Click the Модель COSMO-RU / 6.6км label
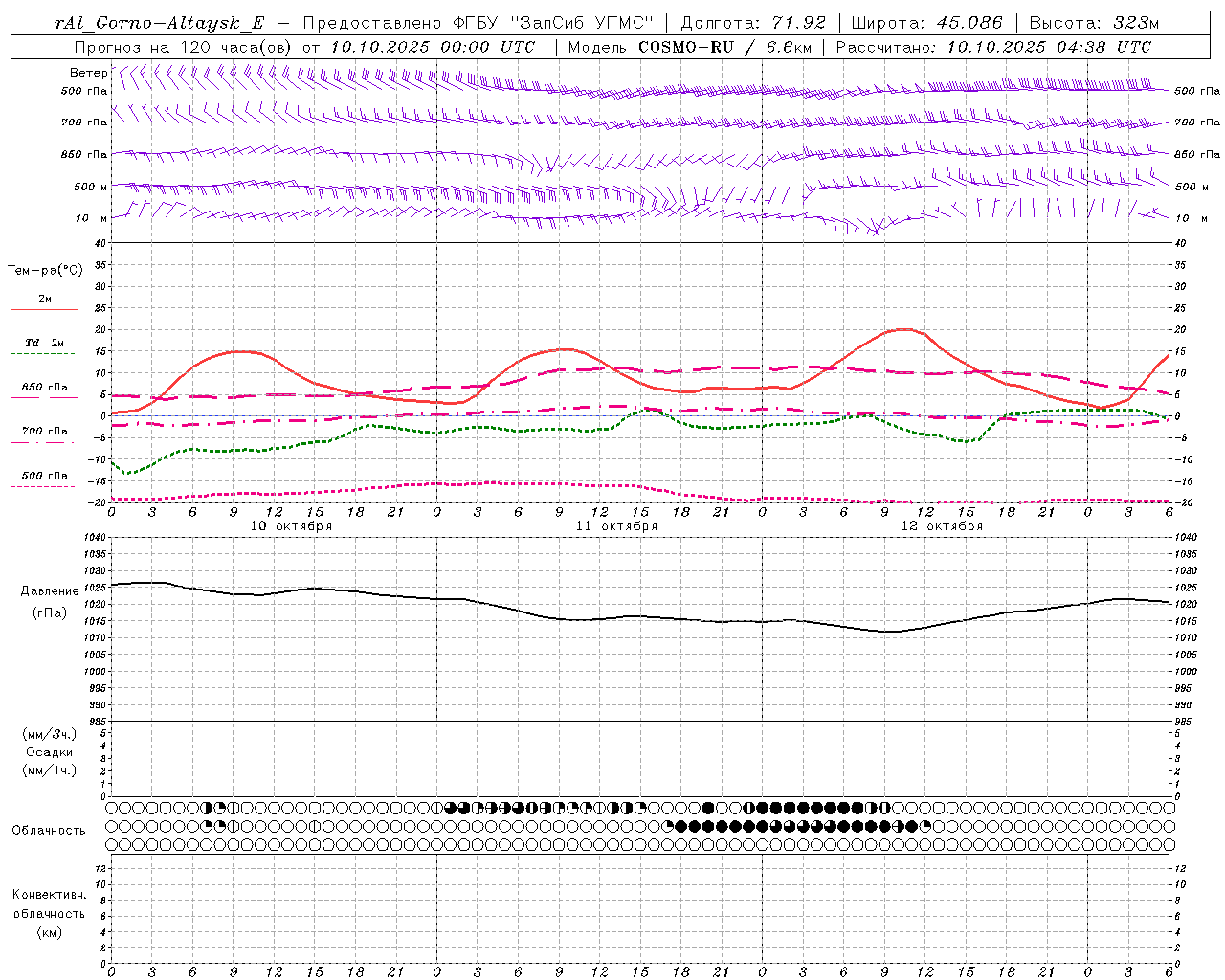Viewport: 1225px width, 980px height. point(688,46)
